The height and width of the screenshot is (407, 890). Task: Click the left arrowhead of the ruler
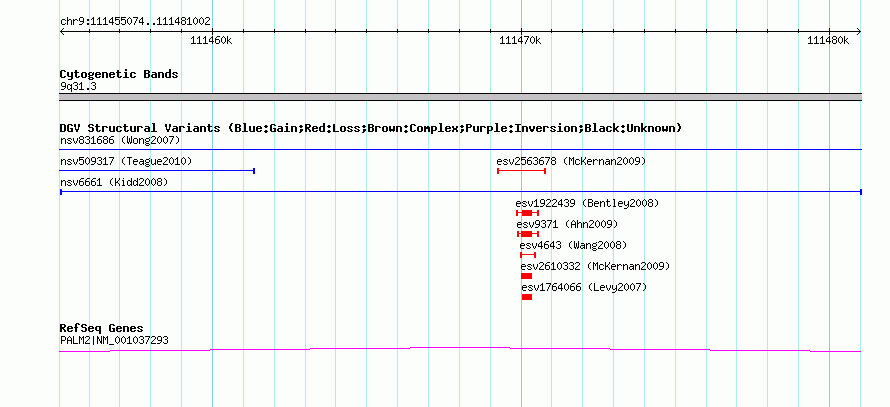tap(62, 32)
